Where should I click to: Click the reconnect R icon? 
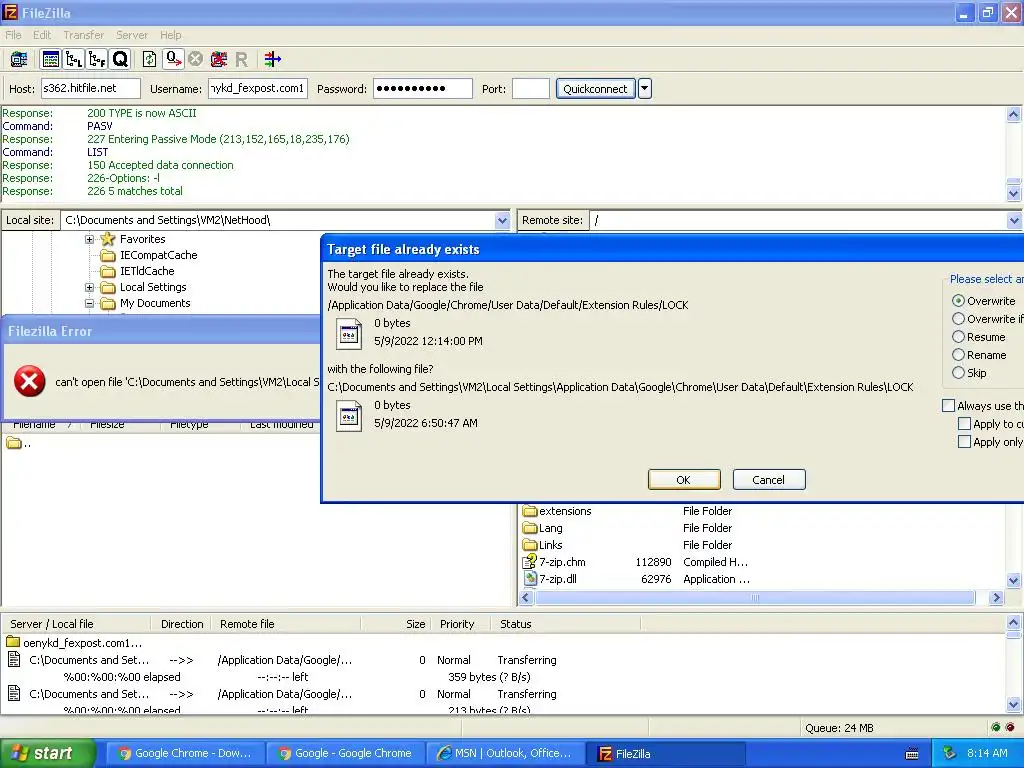[x=242, y=60]
